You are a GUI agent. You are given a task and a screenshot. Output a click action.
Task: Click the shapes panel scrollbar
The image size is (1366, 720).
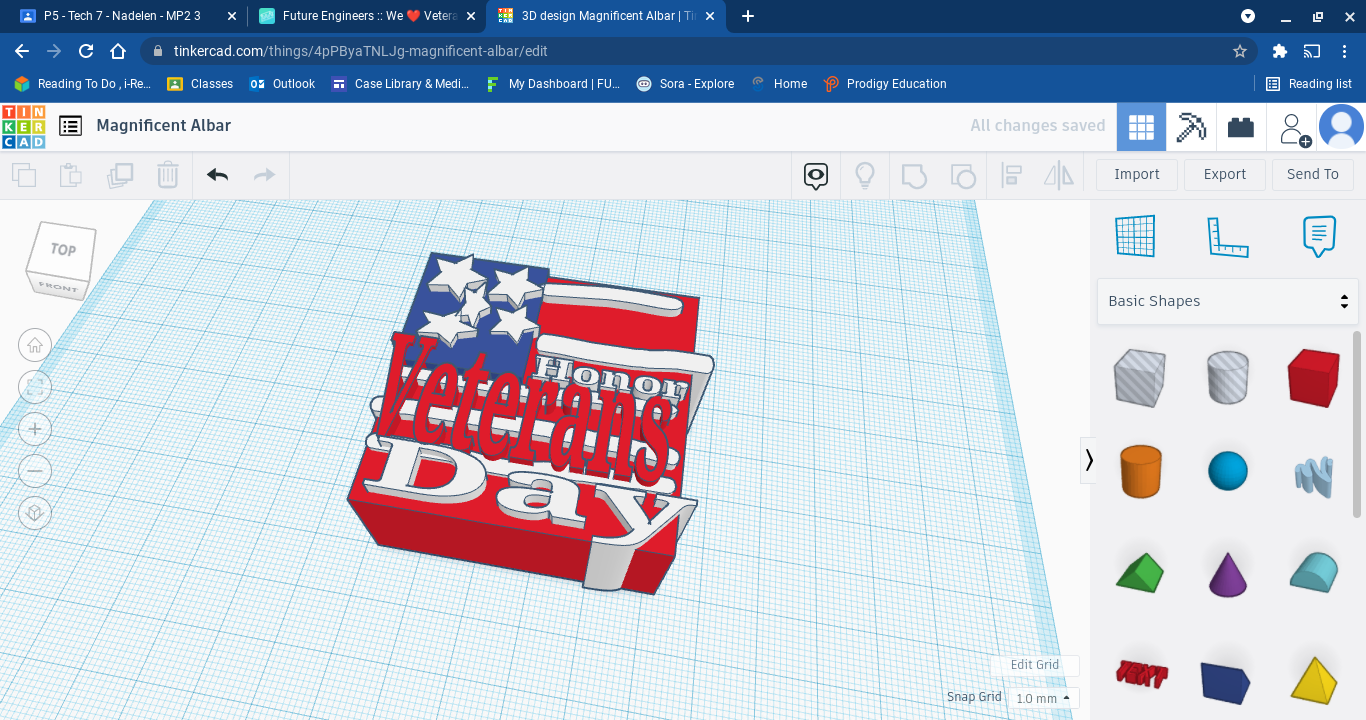tap(1357, 424)
